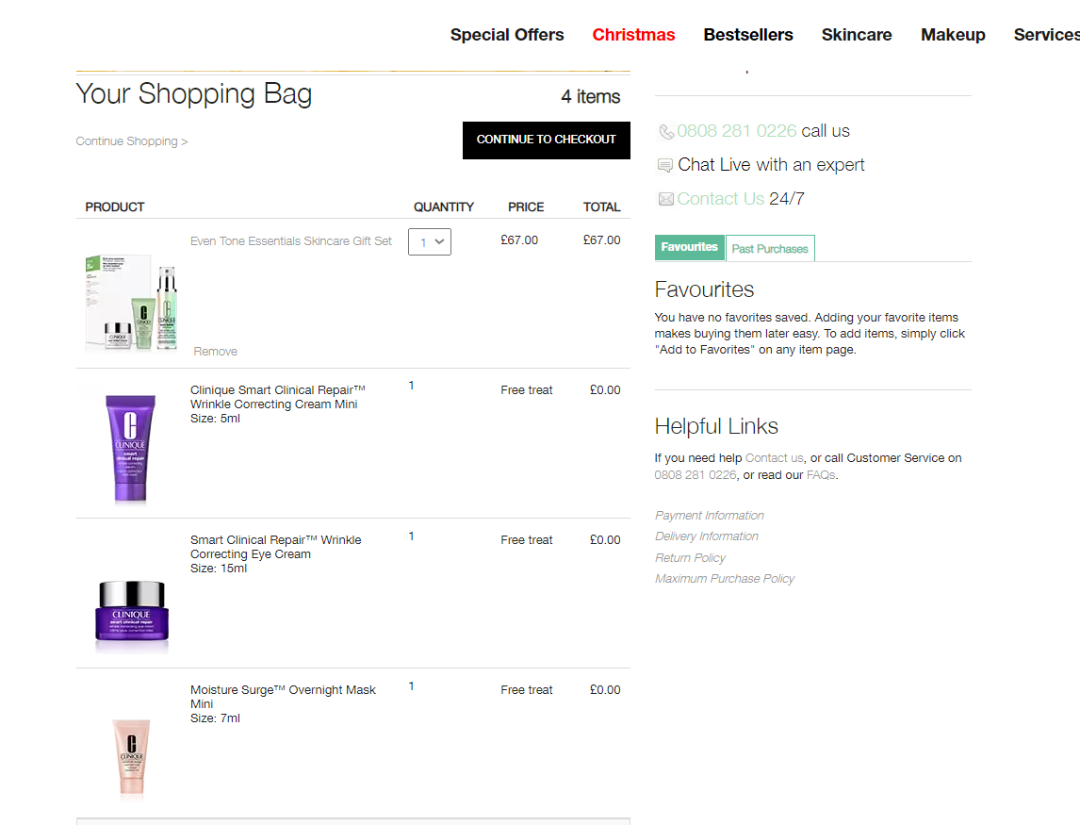Open the Skincare menu

coord(856,35)
